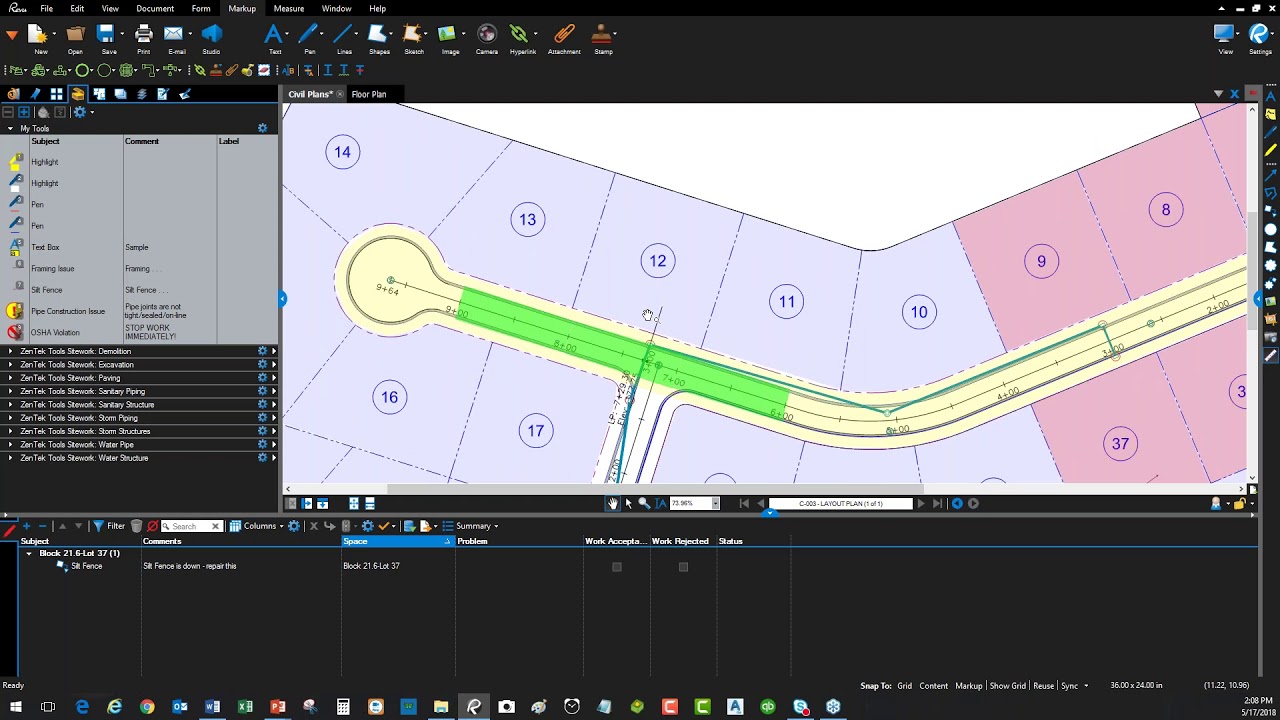The image size is (1280, 720).
Task: Add a Hyperlink markup
Action: pos(522,38)
